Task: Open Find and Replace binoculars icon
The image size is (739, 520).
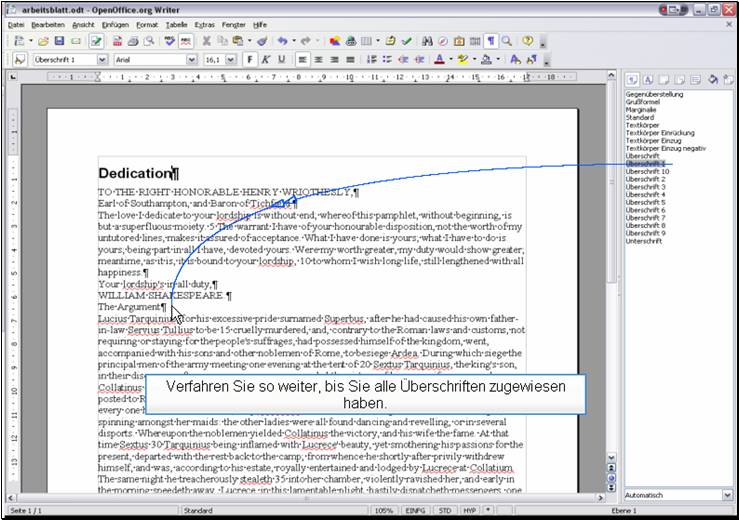Action: click(427, 41)
